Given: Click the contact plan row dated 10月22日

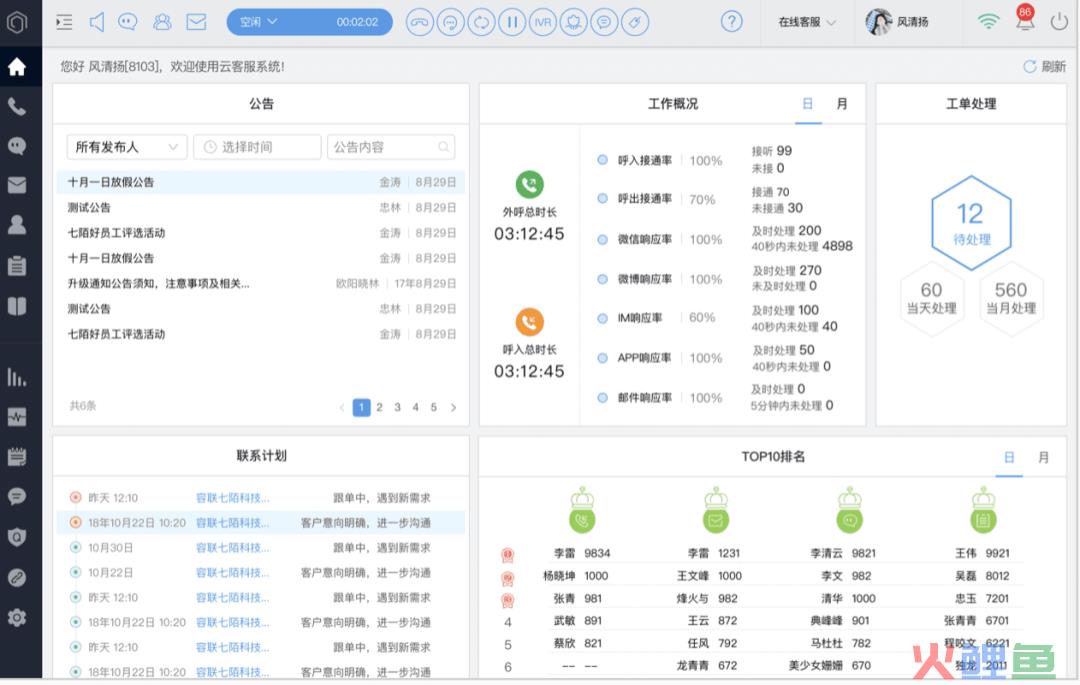Looking at the screenshot, I should 261,573.
